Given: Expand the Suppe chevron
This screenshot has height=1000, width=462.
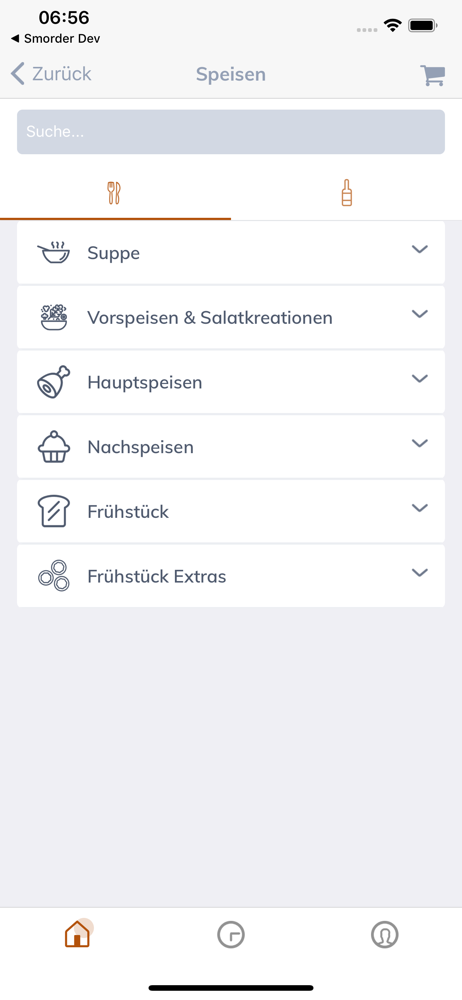Looking at the screenshot, I should pyautogui.click(x=419, y=249).
